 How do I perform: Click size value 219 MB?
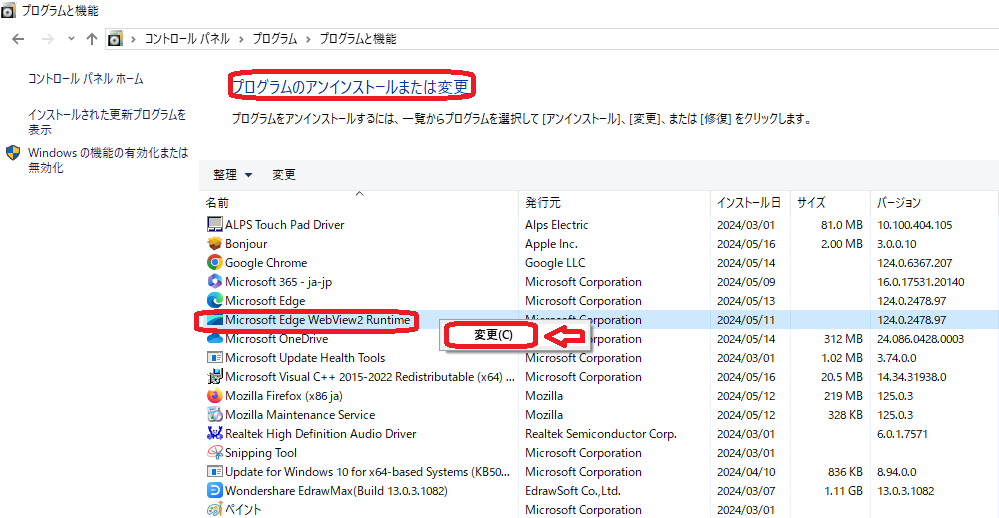click(844, 396)
